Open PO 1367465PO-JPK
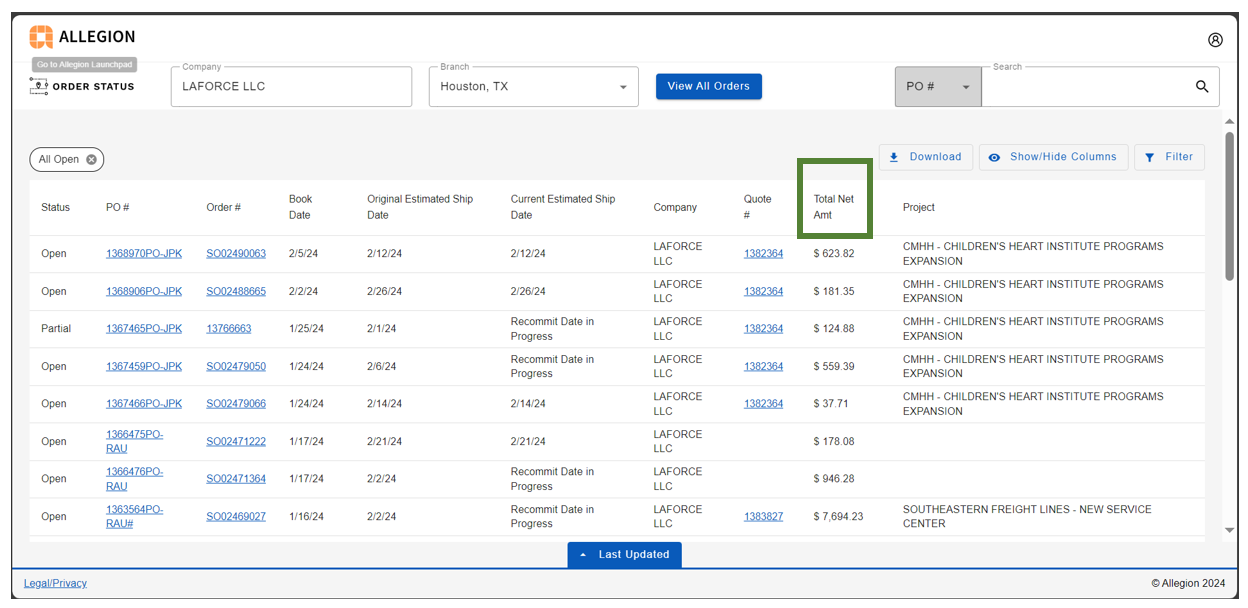This screenshot has width=1248, height=608. pos(144,329)
